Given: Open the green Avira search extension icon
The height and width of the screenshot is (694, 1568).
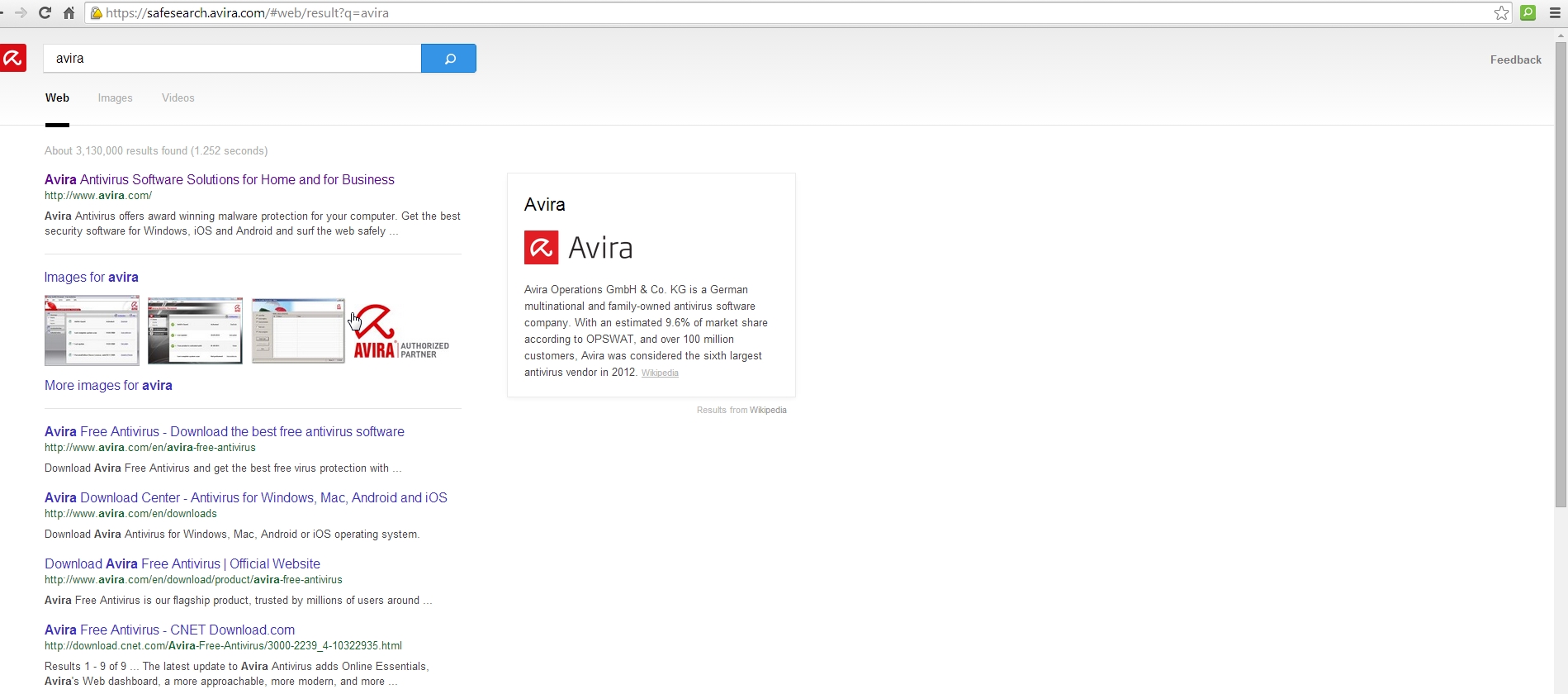Looking at the screenshot, I should click(x=1528, y=13).
